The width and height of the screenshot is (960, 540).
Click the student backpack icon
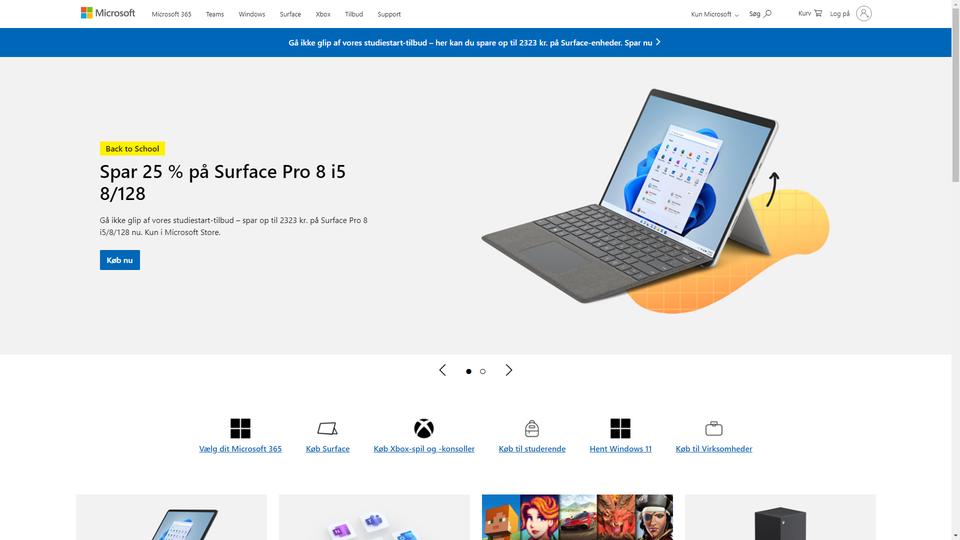532,429
